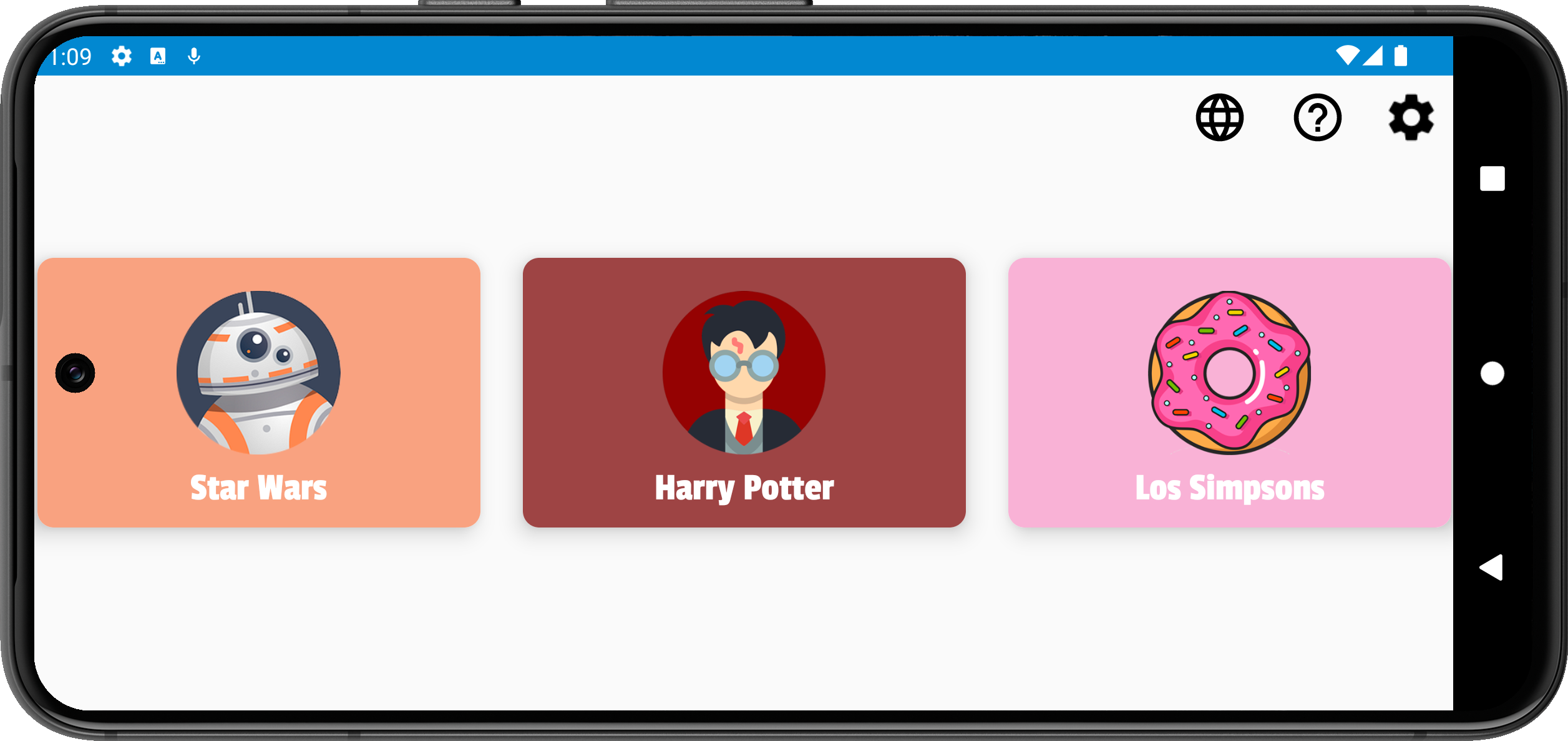Tap the Android home circle button
Image resolution: width=1568 pixels, height=741 pixels.
pyautogui.click(x=1492, y=373)
